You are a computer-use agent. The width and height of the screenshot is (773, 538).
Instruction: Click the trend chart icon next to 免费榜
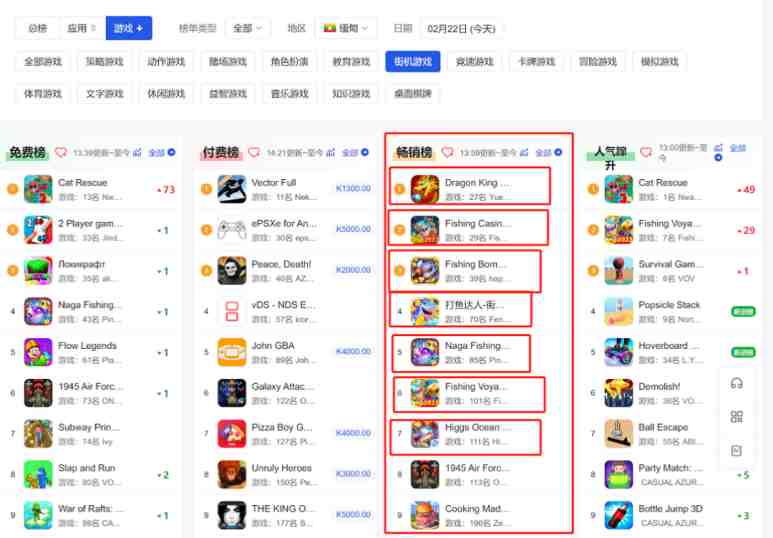click(x=138, y=153)
